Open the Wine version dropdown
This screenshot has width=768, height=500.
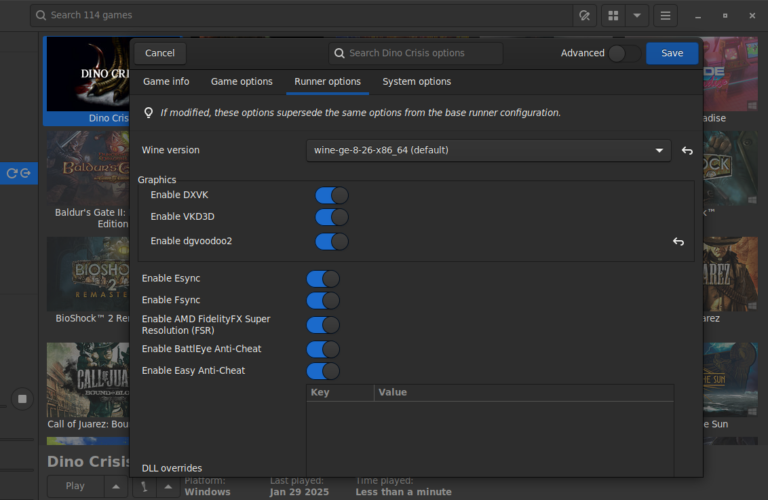pyautogui.click(x=488, y=150)
